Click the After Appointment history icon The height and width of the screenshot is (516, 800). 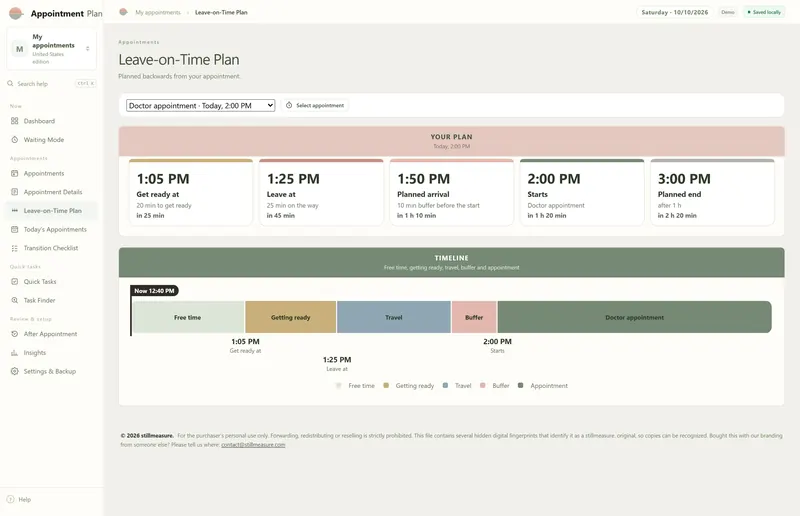click(14, 334)
